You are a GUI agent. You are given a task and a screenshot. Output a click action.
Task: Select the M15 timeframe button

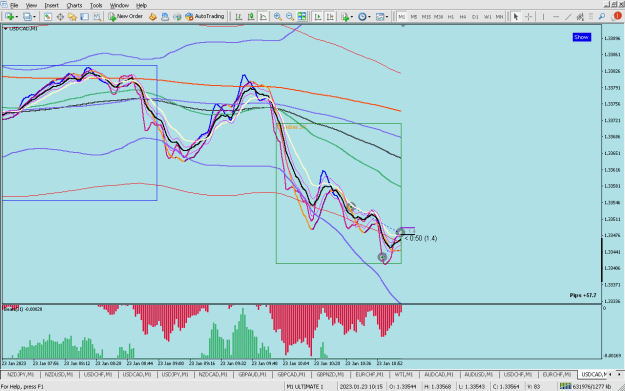426,17
